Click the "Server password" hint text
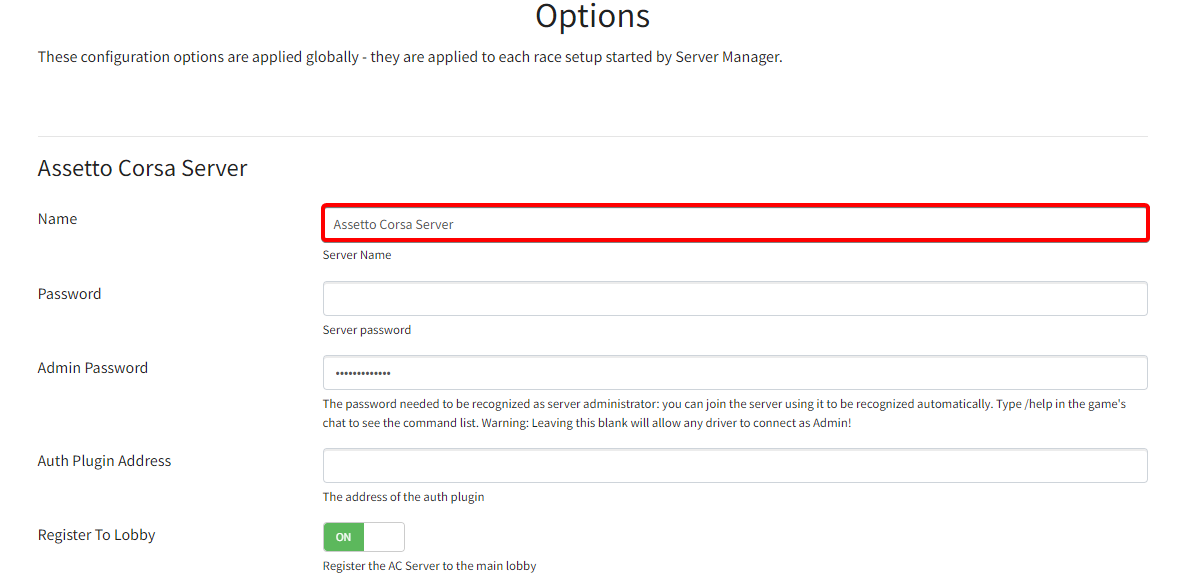 tap(366, 330)
